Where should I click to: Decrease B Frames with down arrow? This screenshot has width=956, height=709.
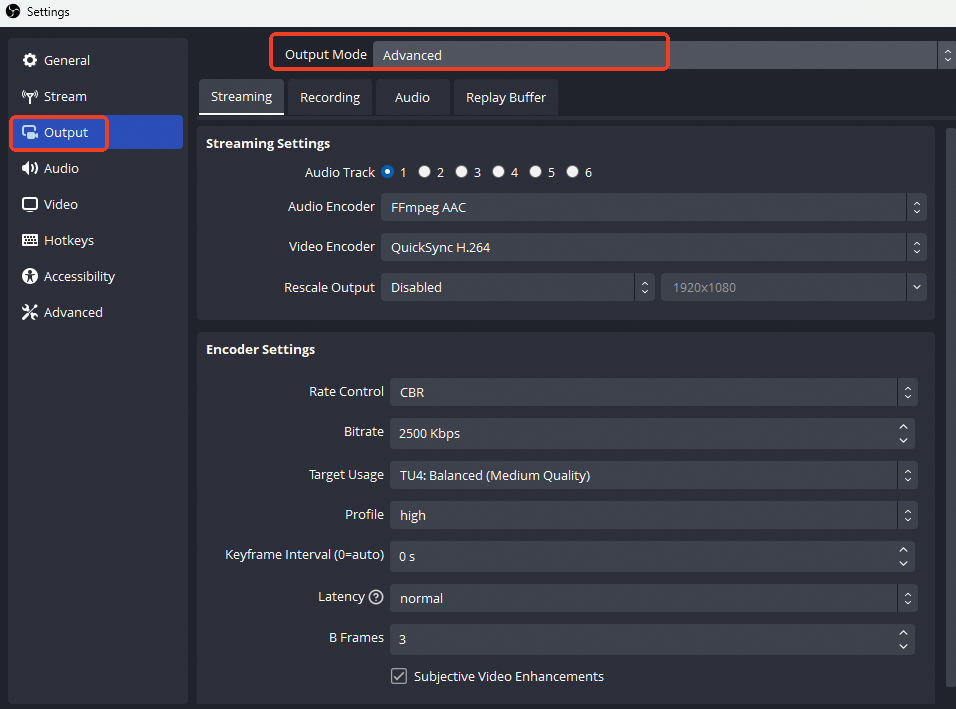(x=904, y=646)
